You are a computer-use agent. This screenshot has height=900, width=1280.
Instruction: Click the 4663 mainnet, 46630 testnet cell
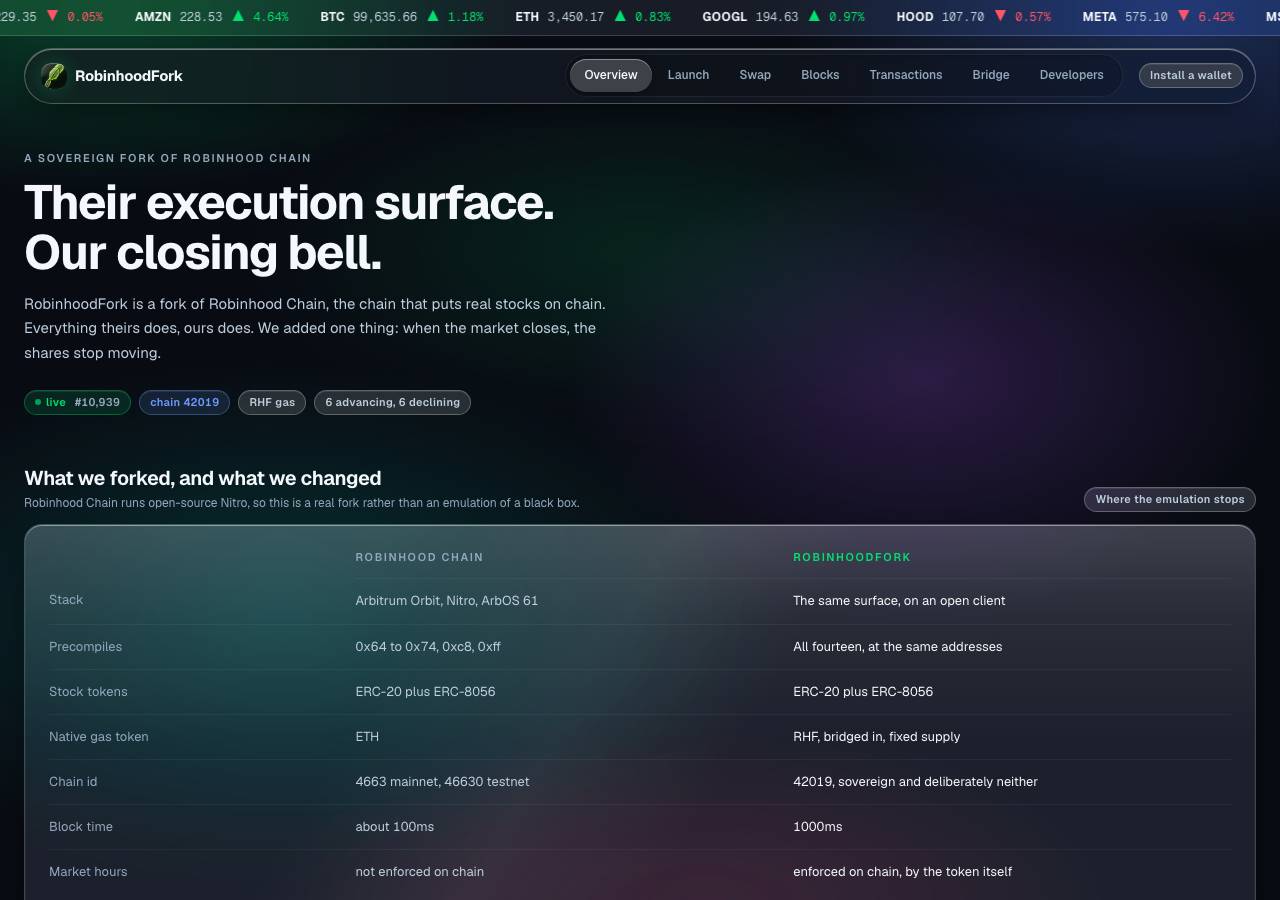pos(442,782)
